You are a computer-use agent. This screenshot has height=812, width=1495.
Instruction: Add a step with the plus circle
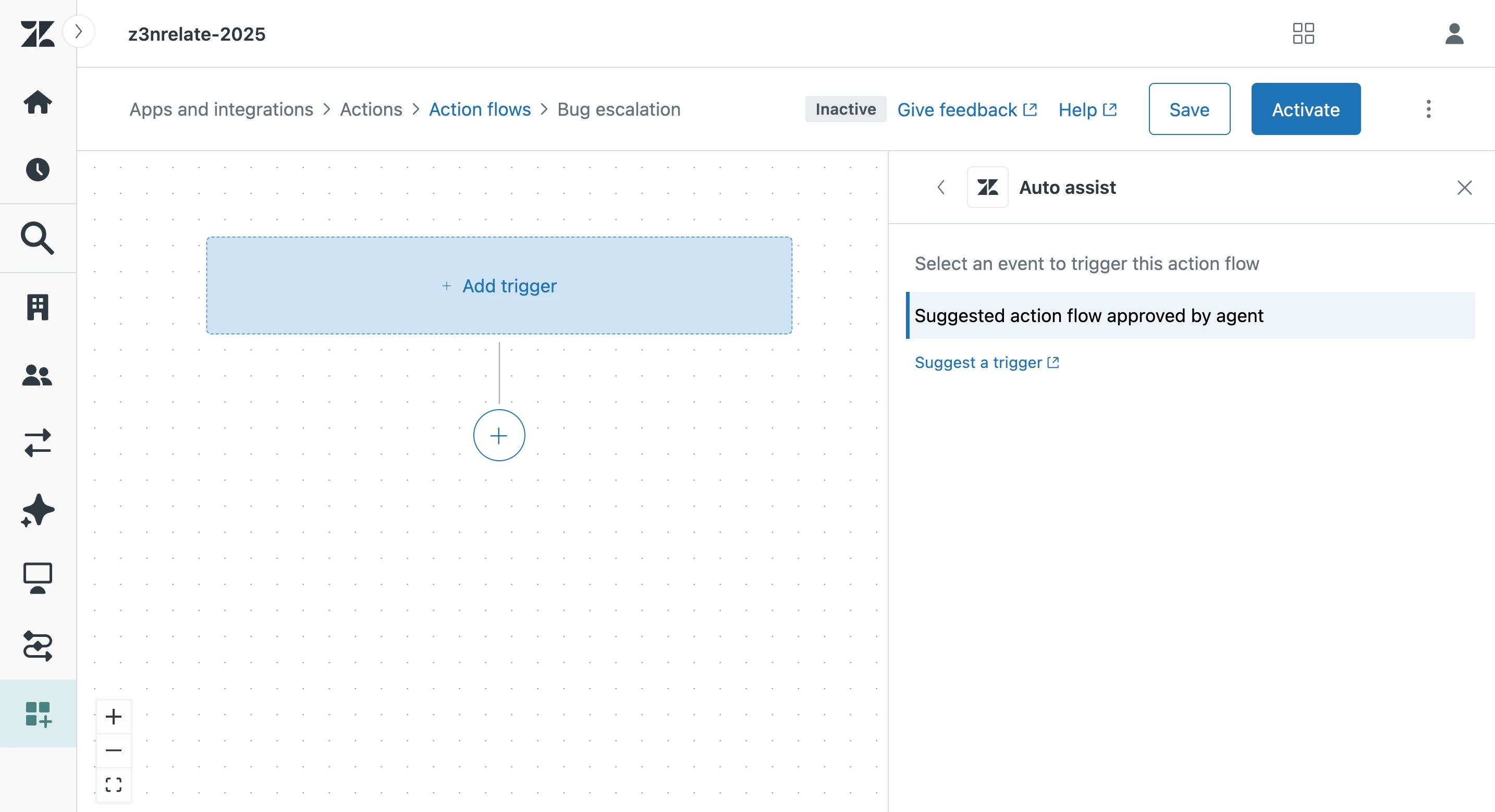pos(498,435)
